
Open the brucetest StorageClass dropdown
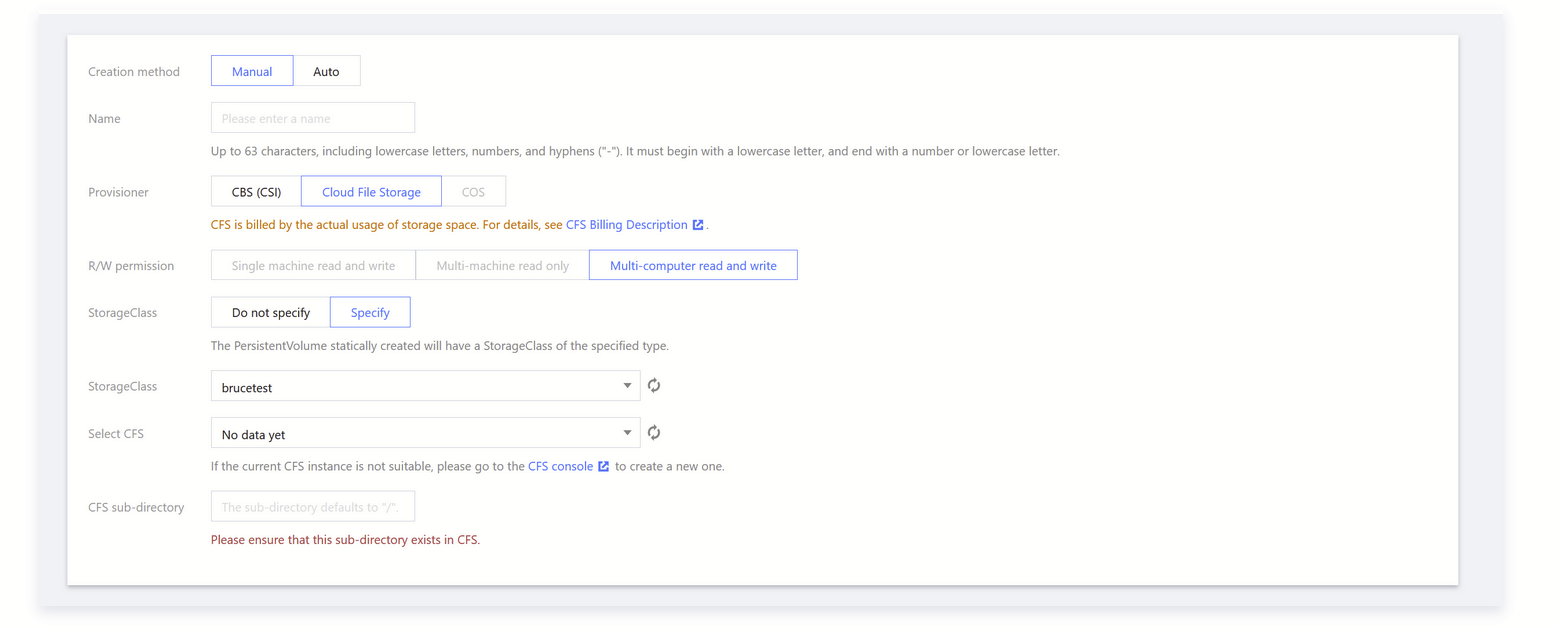click(x=425, y=387)
